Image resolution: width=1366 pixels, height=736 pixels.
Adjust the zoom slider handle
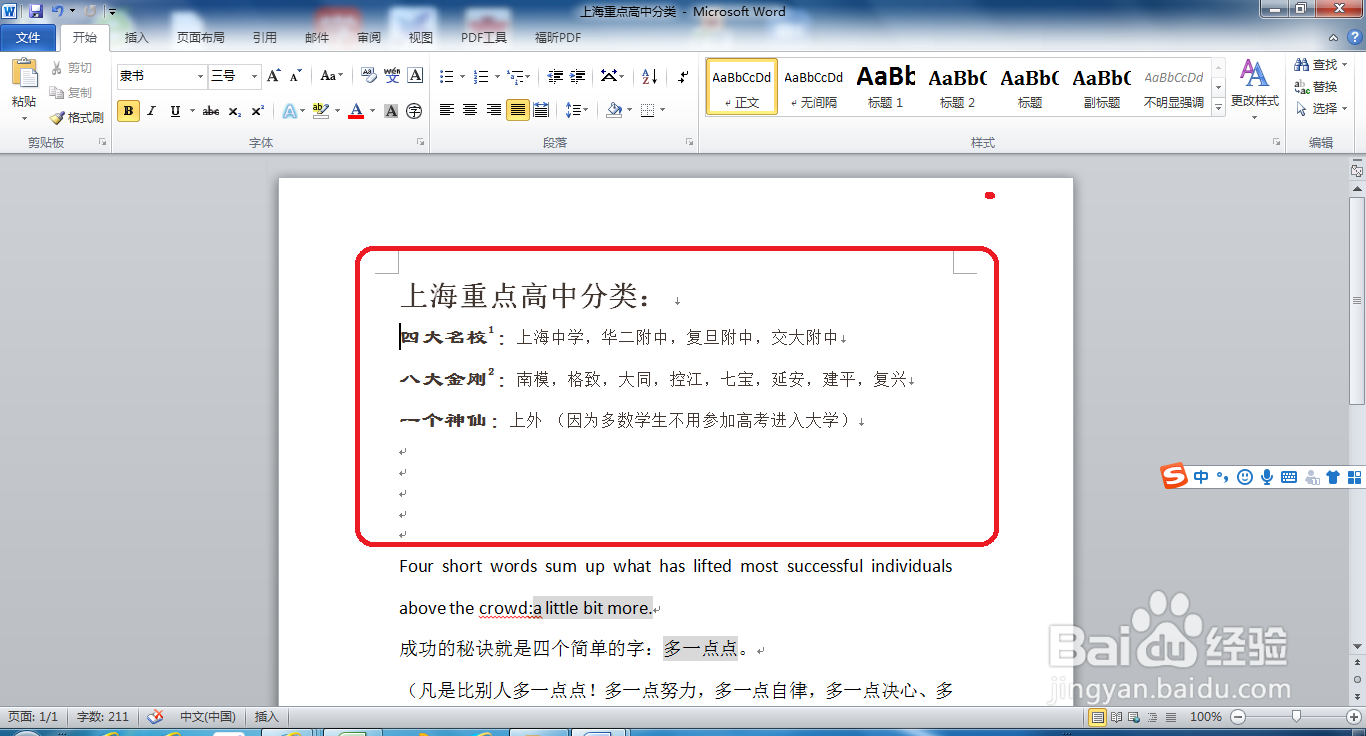1296,717
